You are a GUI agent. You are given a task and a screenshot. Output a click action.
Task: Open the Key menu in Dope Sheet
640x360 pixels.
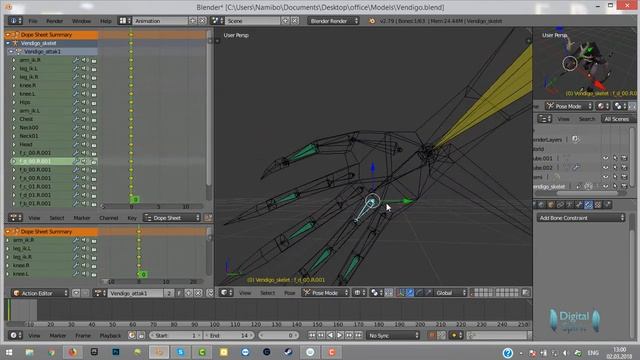[x=132, y=218]
